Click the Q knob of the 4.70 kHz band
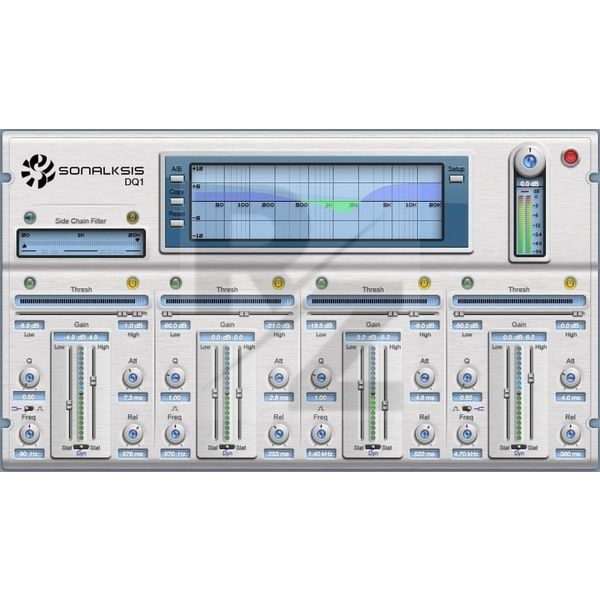Screen dimensions: 600x600 [x=467, y=378]
